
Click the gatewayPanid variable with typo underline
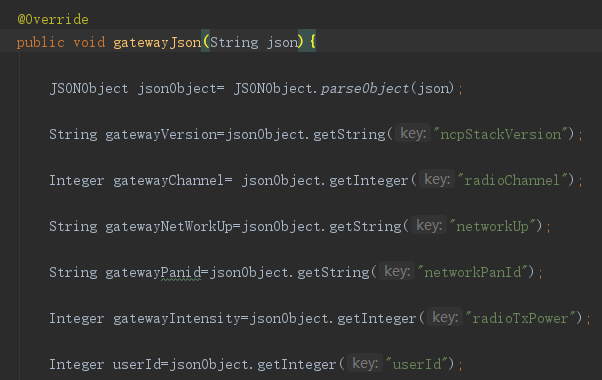click(x=153, y=273)
